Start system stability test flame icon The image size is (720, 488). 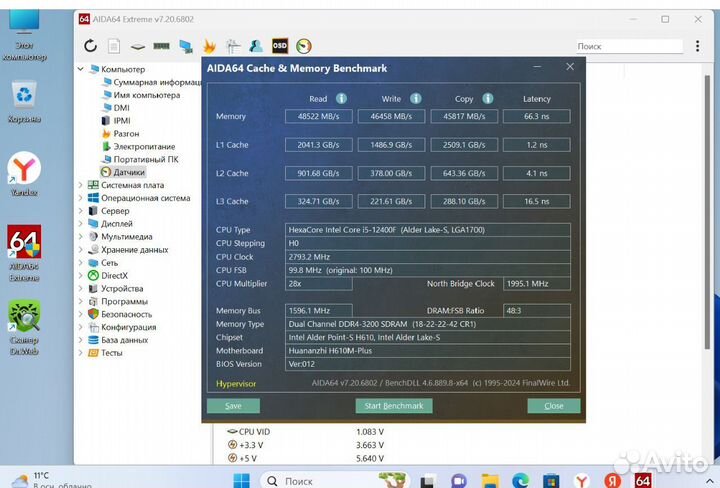pos(209,46)
